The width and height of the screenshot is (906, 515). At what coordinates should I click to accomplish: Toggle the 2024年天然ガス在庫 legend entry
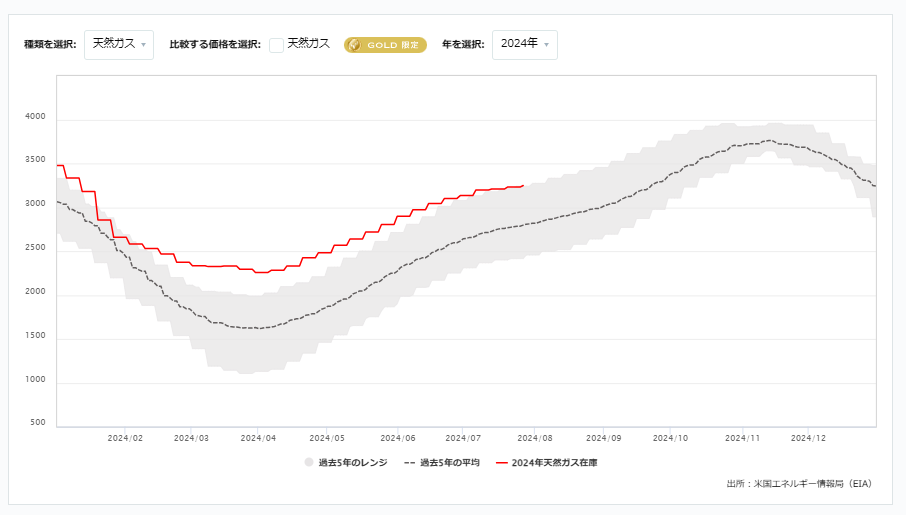point(547,462)
